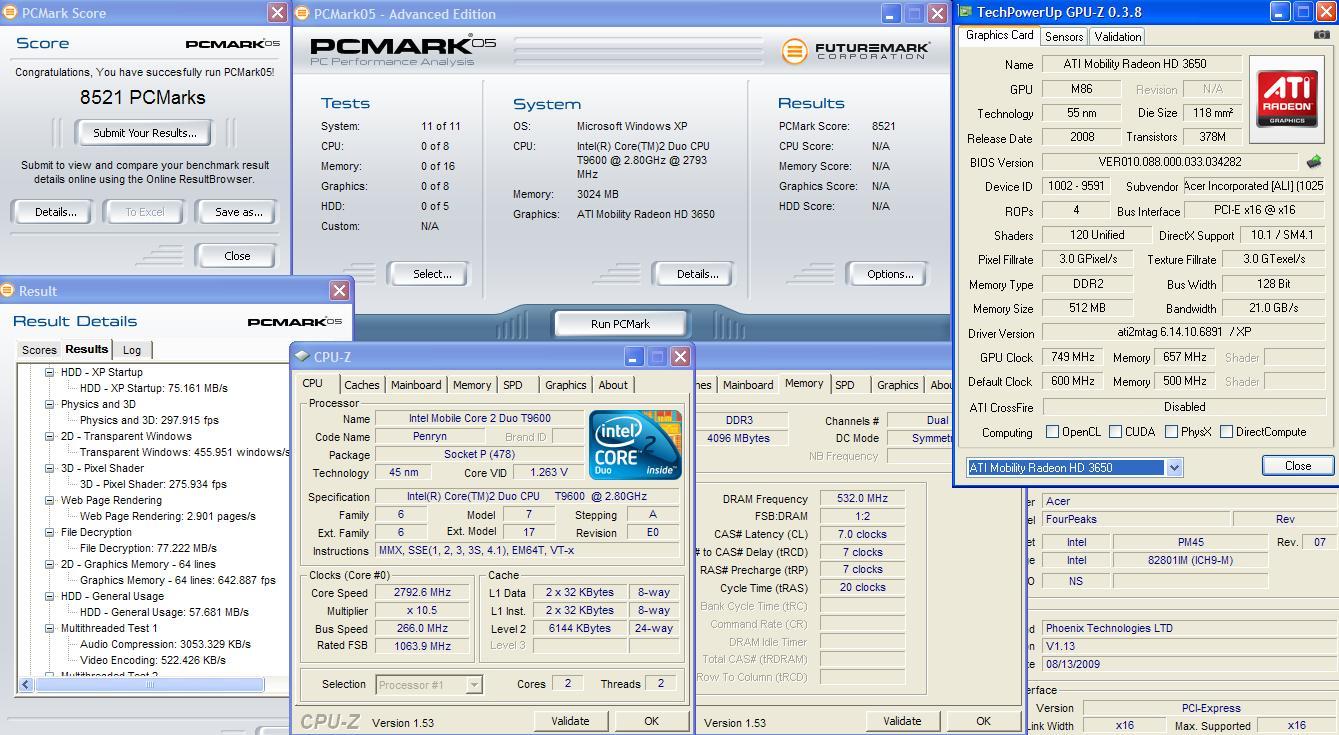Collapse the 3D - Pixel Shader node

(x=49, y=468)
